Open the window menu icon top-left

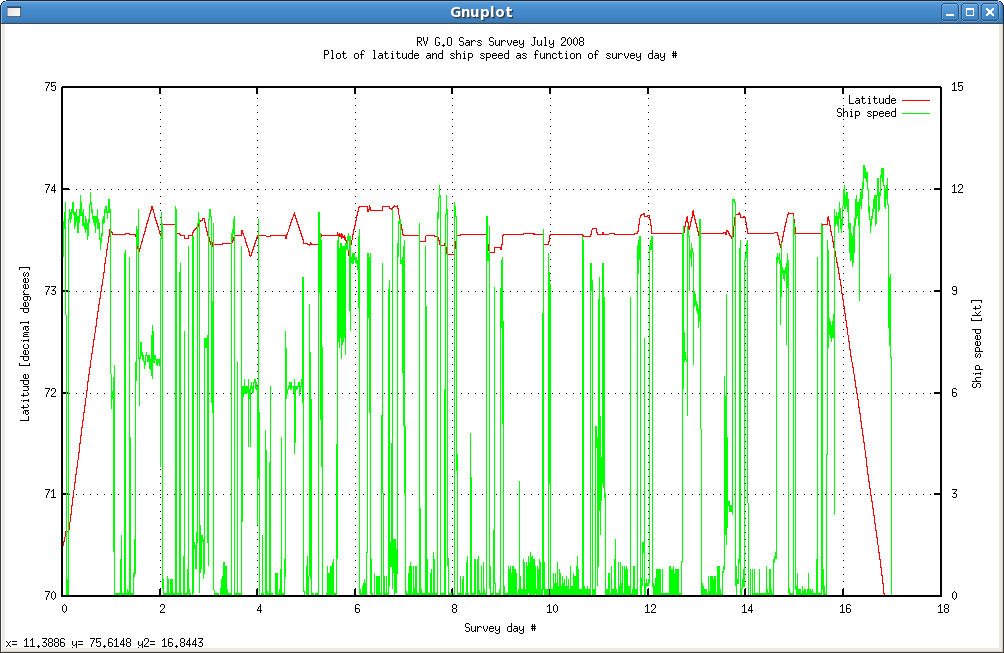point(14,11)
